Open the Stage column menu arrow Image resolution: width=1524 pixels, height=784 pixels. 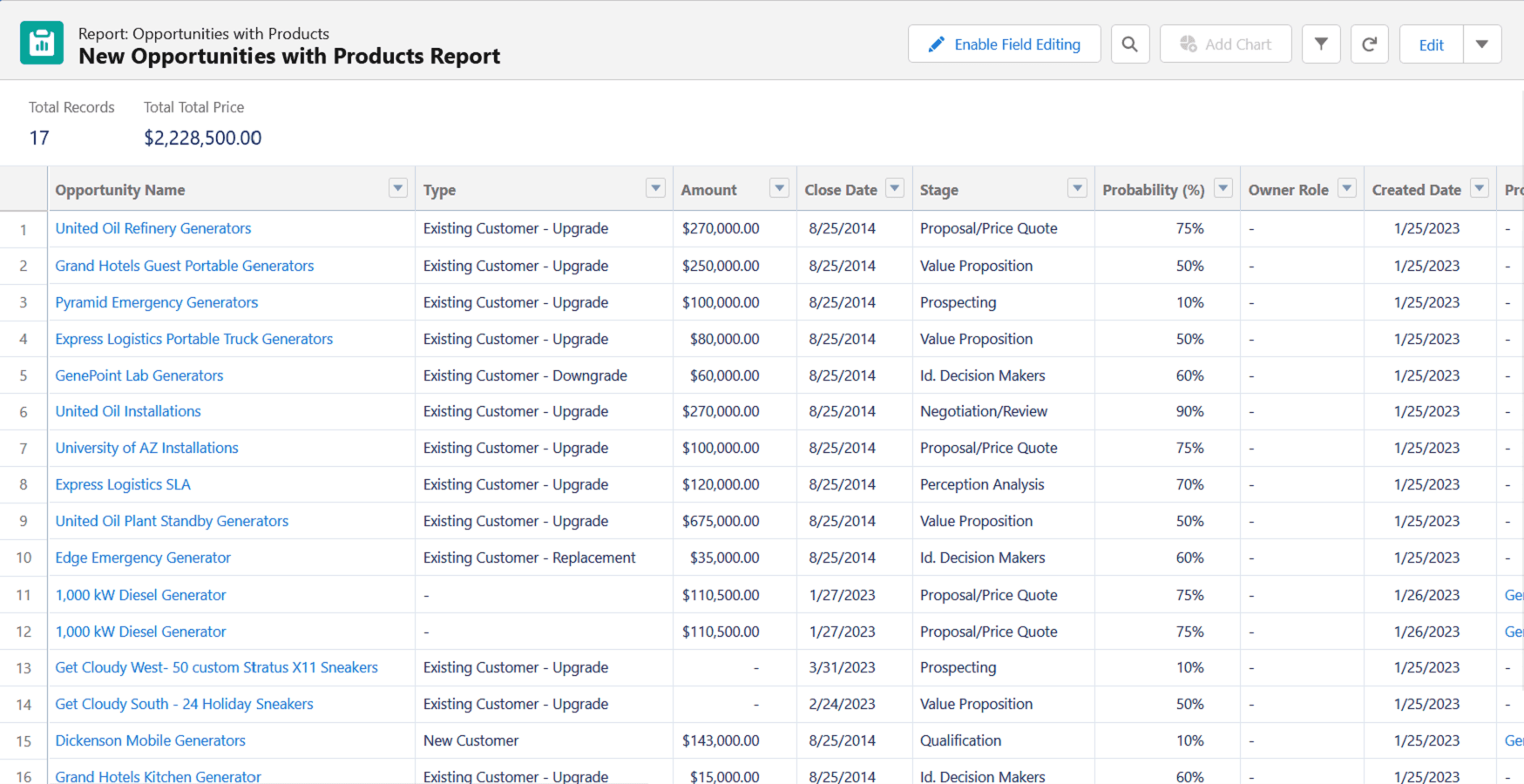(1078, 188)
